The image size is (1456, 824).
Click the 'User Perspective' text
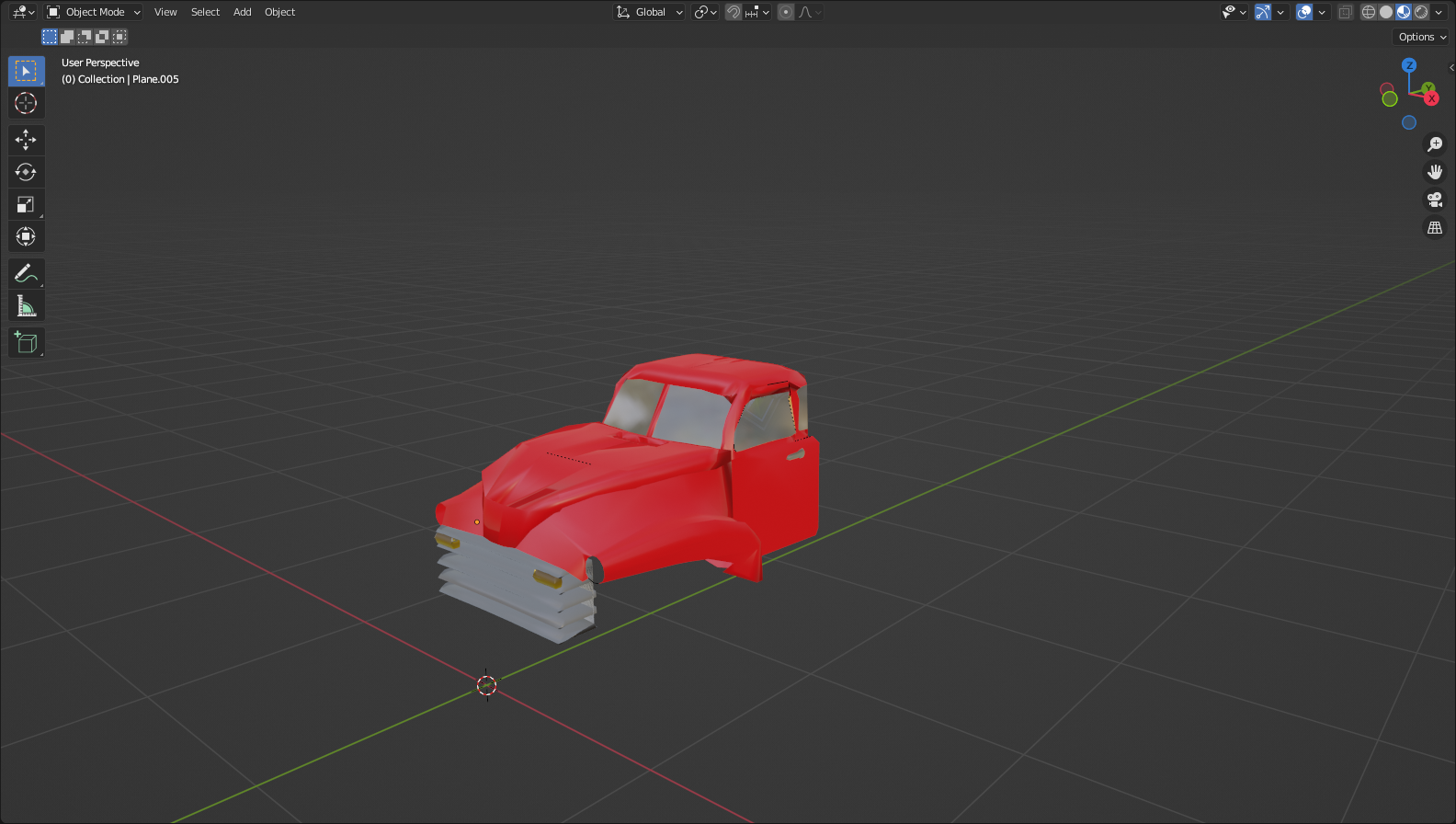100,63
